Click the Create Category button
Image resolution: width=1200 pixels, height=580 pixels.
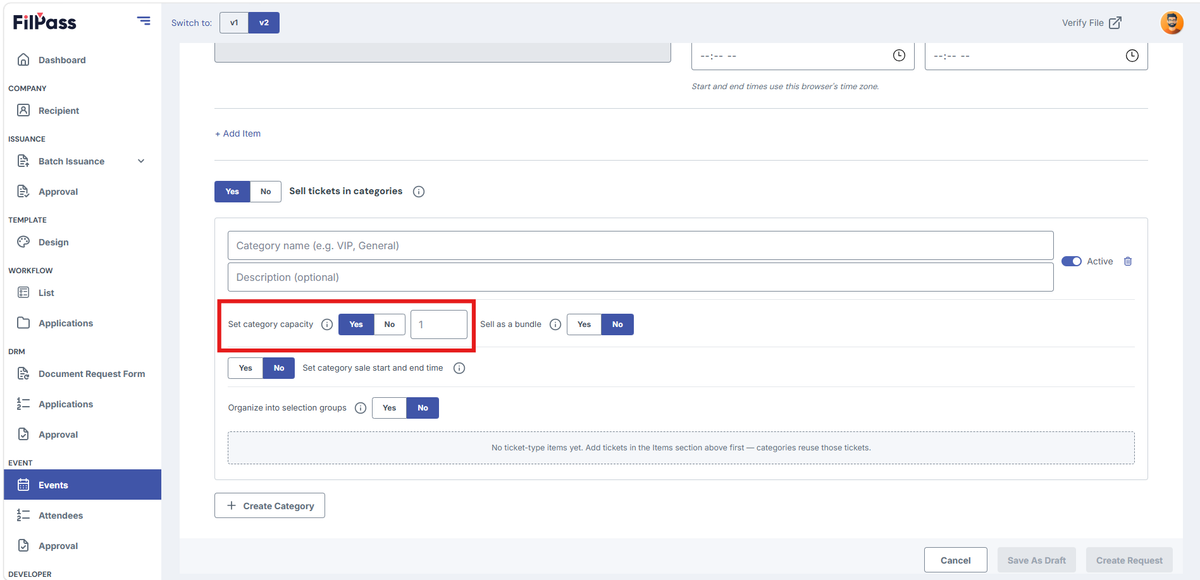pyautogui.click(x=270, y=506)
